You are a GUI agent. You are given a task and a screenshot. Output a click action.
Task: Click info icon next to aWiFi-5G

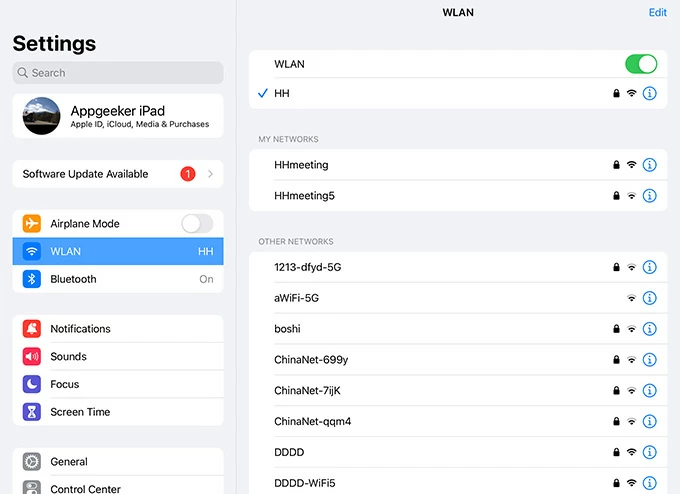pyautogui.click(x=649, y=298)
